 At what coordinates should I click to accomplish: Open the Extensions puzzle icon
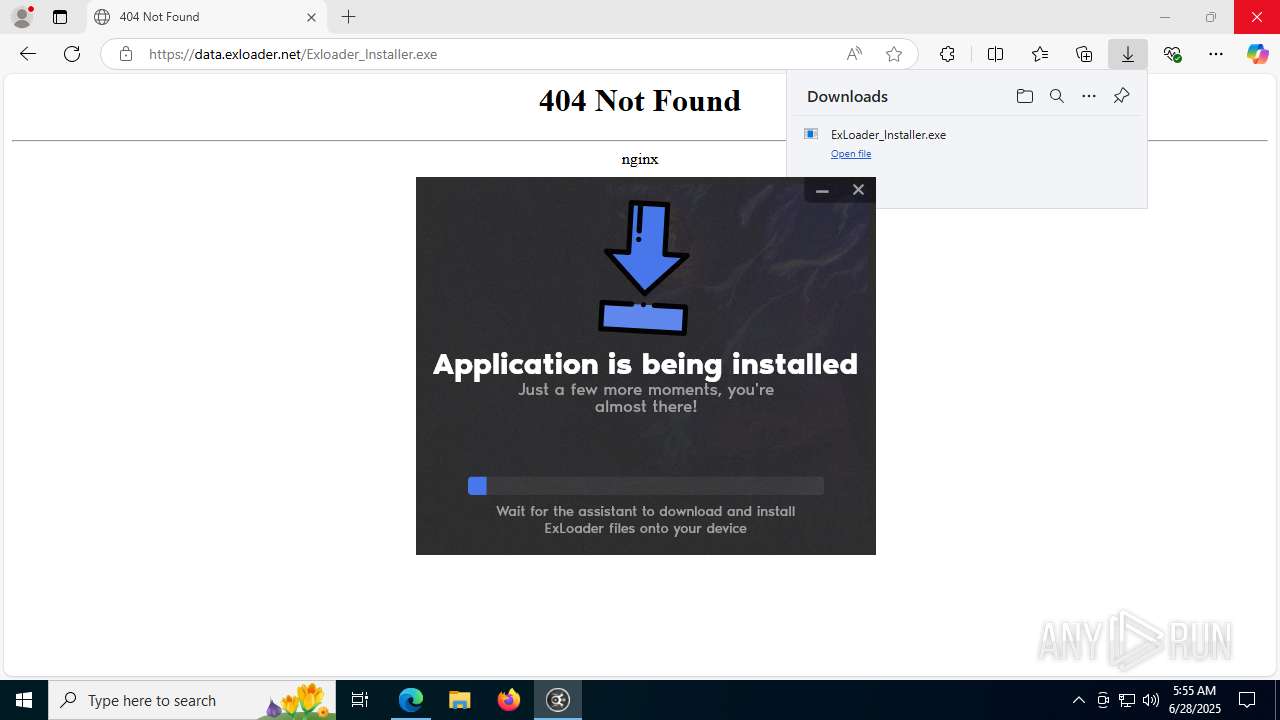click(947, 54)
